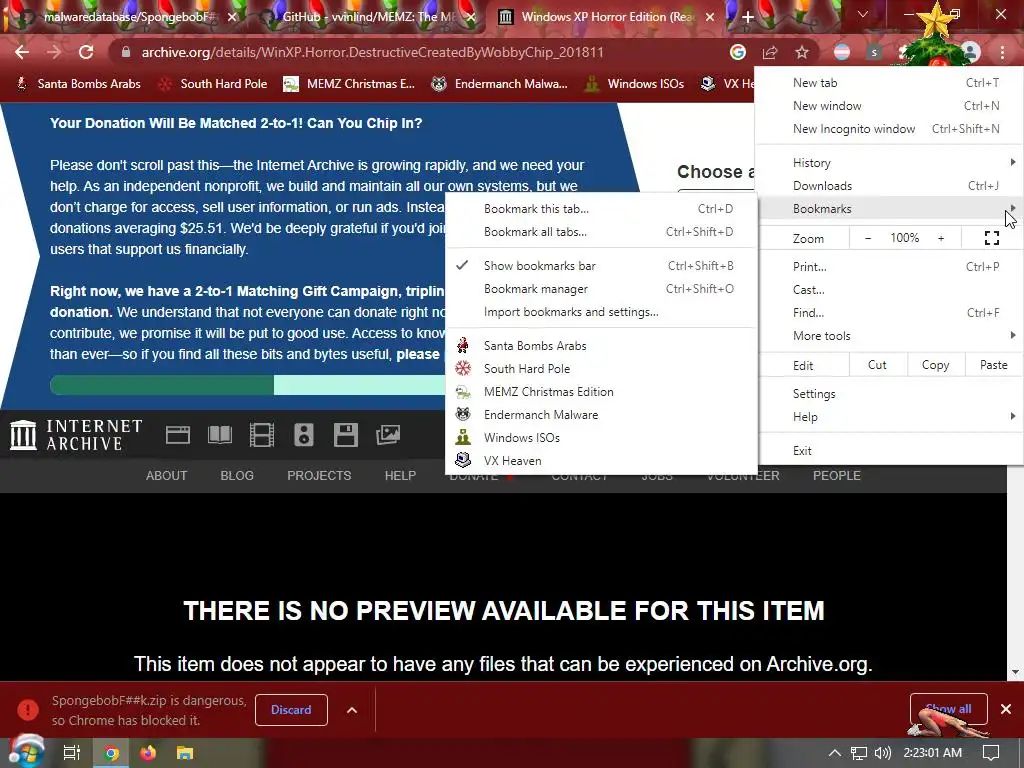Open Endermanch Malware bookmark in submenu
The width and height of the screenshot is (1024, 768).
pyautogui.click(x=601, y=415)
